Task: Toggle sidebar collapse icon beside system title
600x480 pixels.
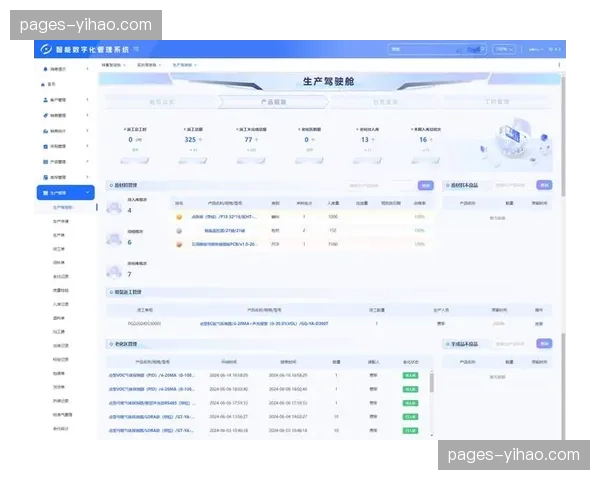Action: (136, 49)
